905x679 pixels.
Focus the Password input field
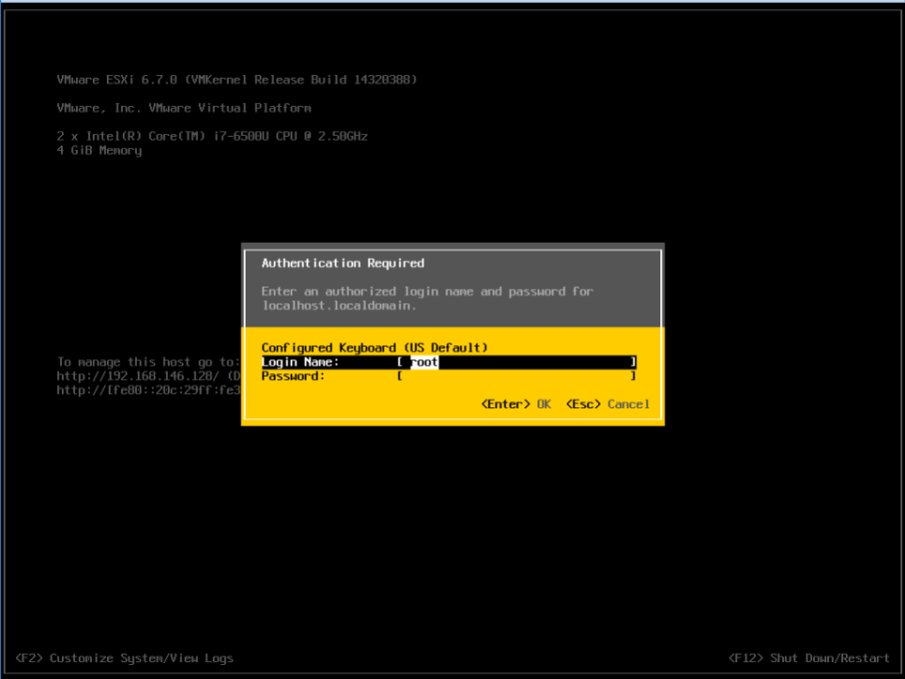point(517,376)
